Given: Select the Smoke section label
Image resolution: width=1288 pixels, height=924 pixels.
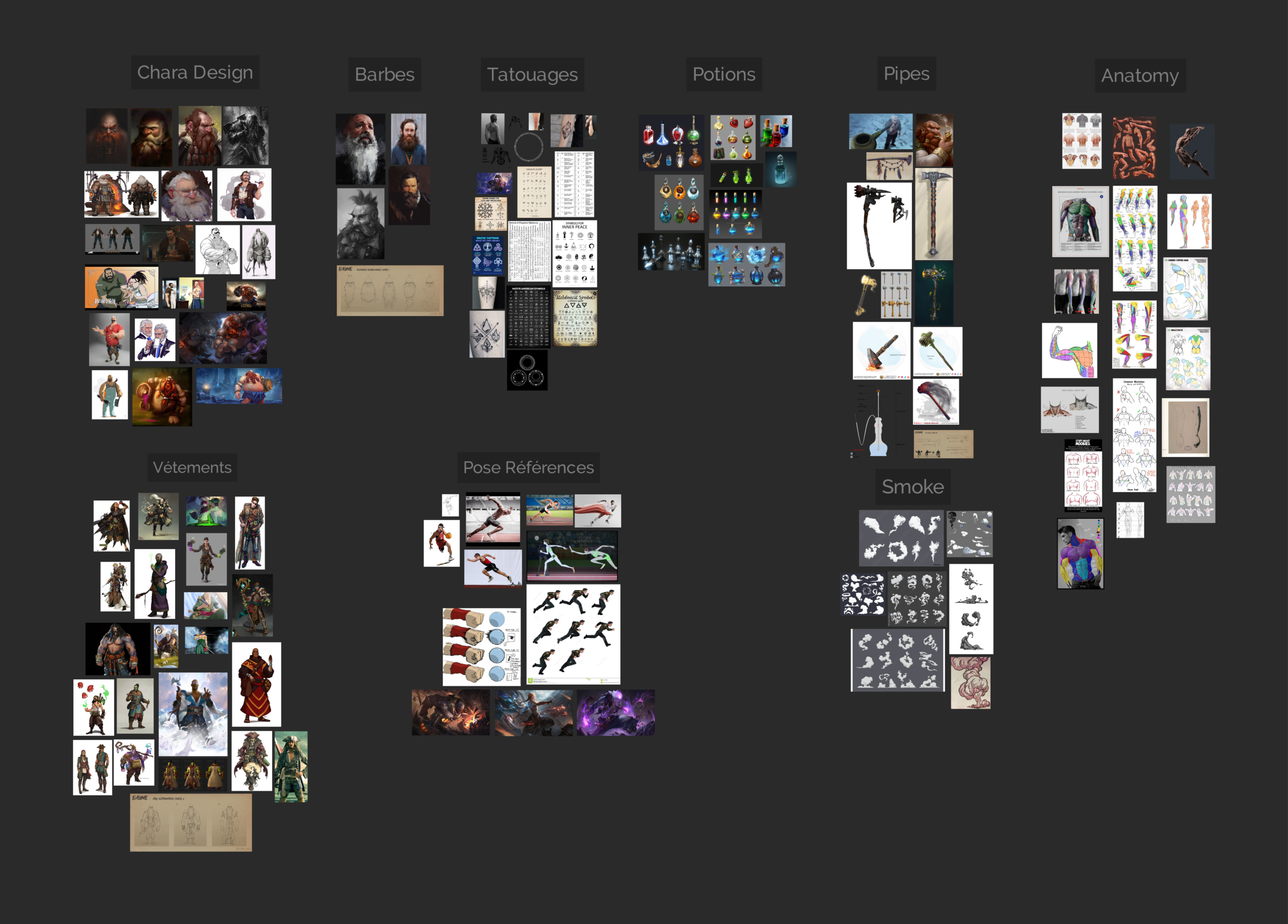Looking at the screenshot, I should coord(912,486).
